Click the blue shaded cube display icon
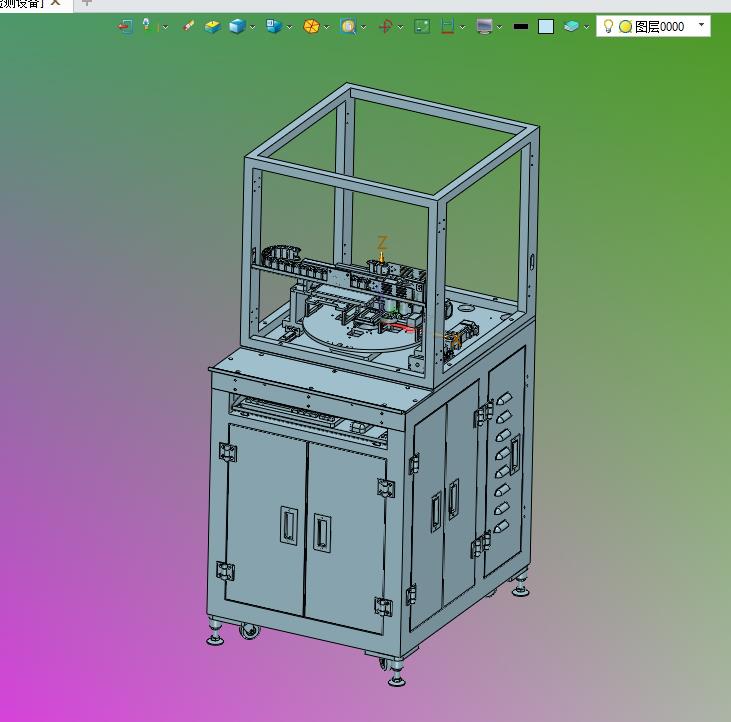The height and width of the screenshot is (722, 731). pyautogui.click(x=237, y=26)
